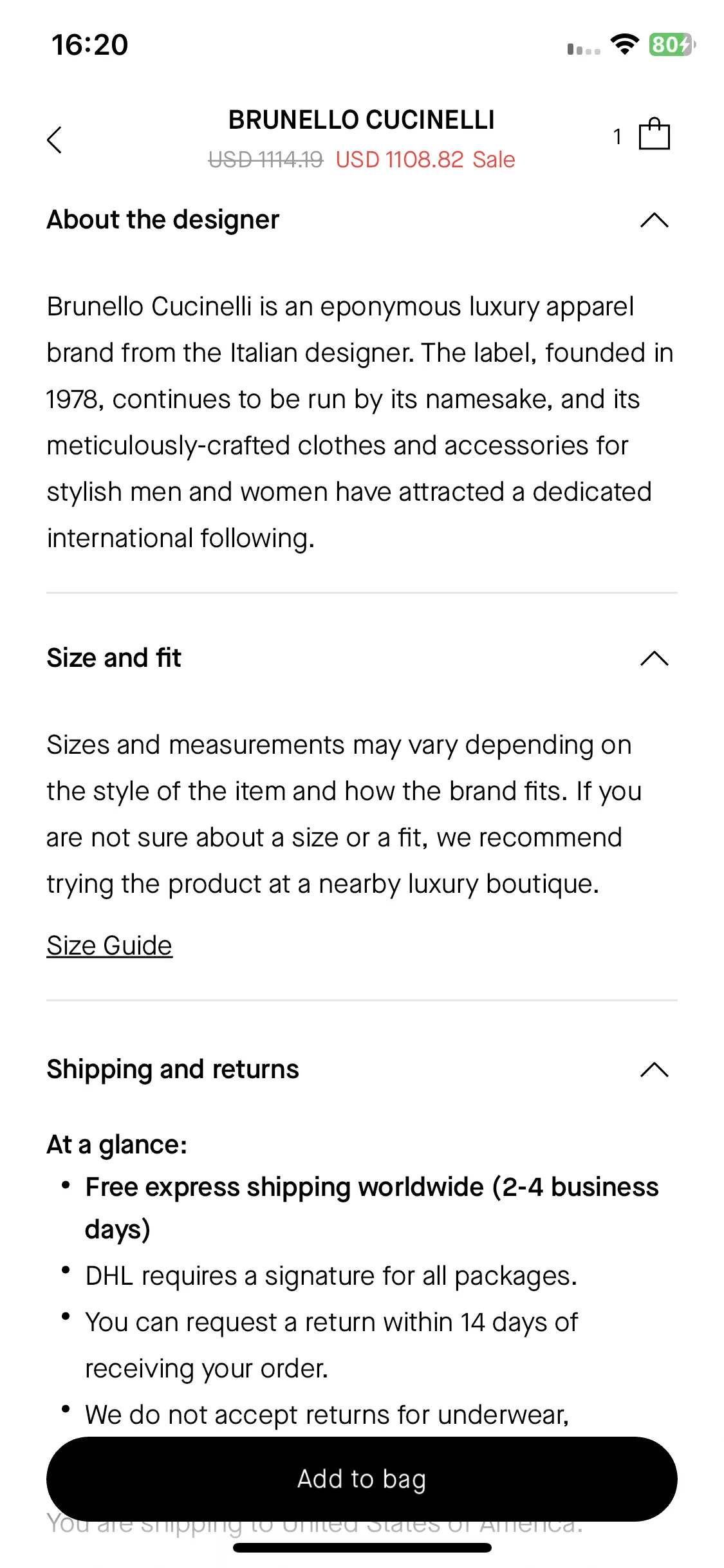
Task: Tap the Wi-Fi status icon
Action: [x=624, y=45]
